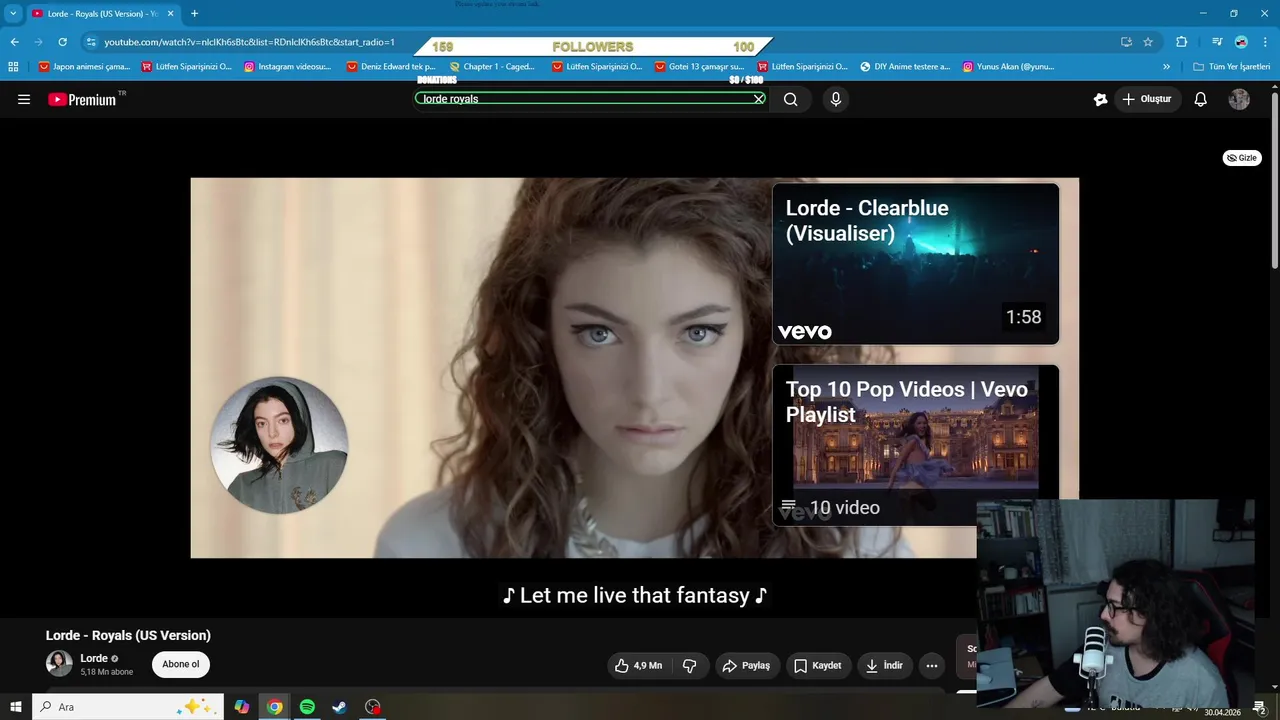Click the page vertical scrollbar
1280x720 pixels.
1275,180
